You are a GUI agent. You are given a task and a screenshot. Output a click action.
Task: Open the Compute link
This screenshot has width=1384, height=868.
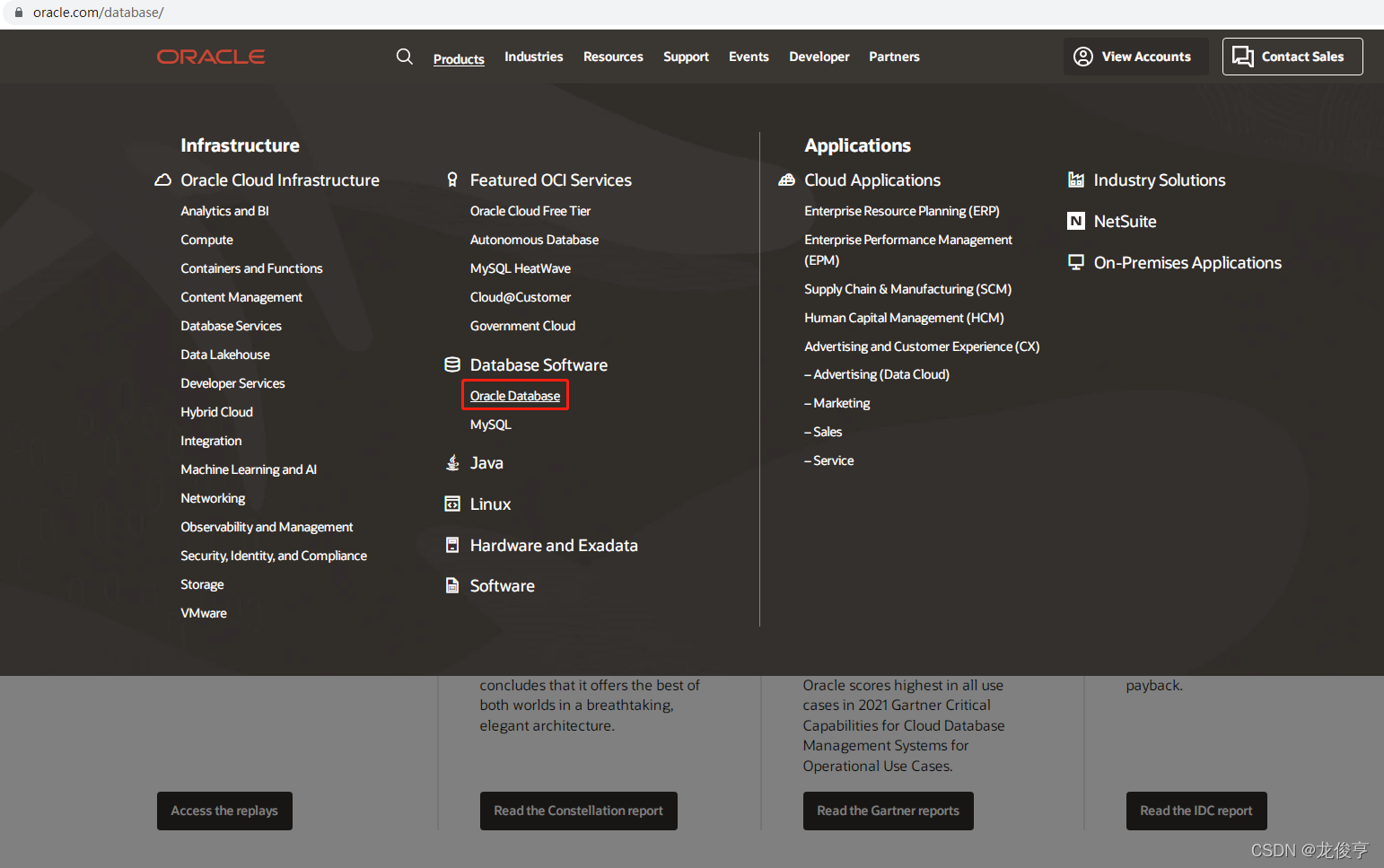[206, 240]
